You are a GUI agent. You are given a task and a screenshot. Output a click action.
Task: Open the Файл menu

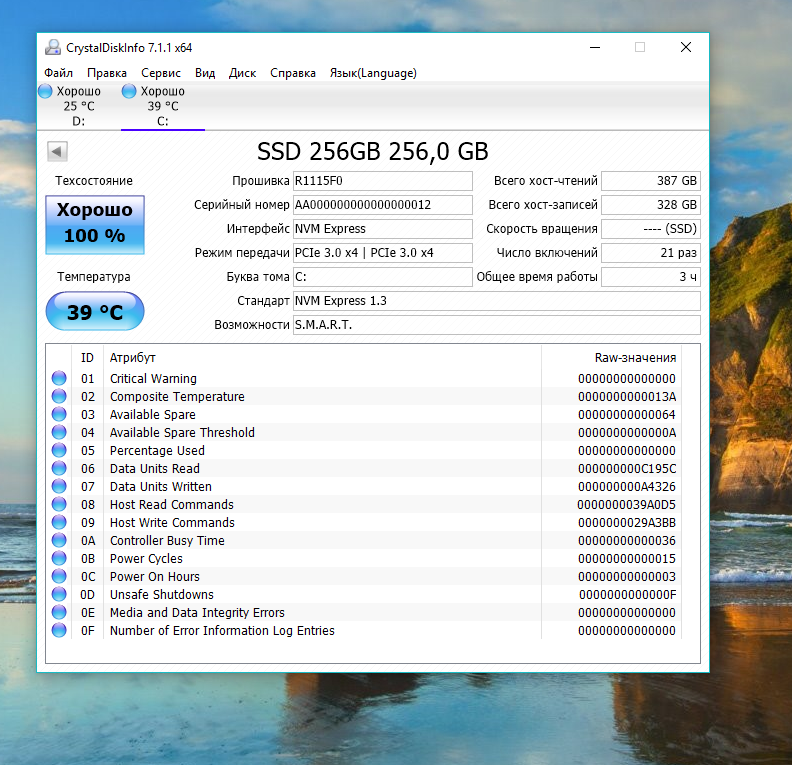(59, 73)
